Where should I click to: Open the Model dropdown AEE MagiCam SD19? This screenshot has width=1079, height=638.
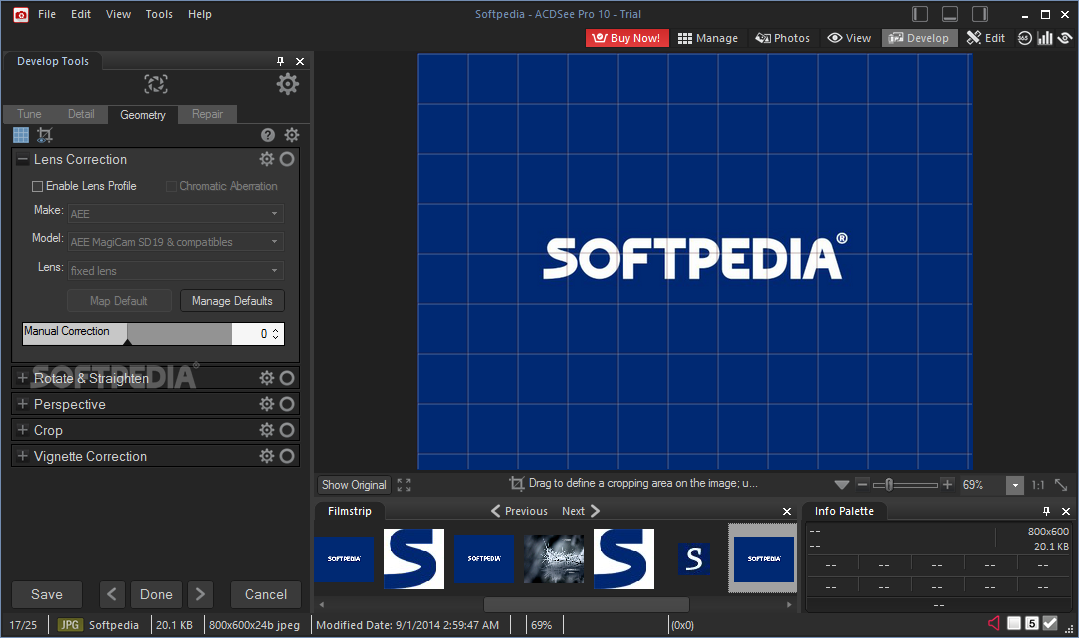175,242
